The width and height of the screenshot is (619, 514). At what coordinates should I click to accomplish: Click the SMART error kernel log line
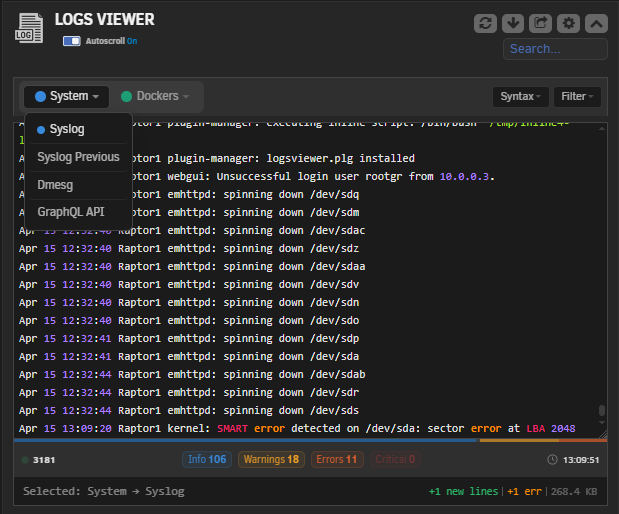[x=297, y=428]
